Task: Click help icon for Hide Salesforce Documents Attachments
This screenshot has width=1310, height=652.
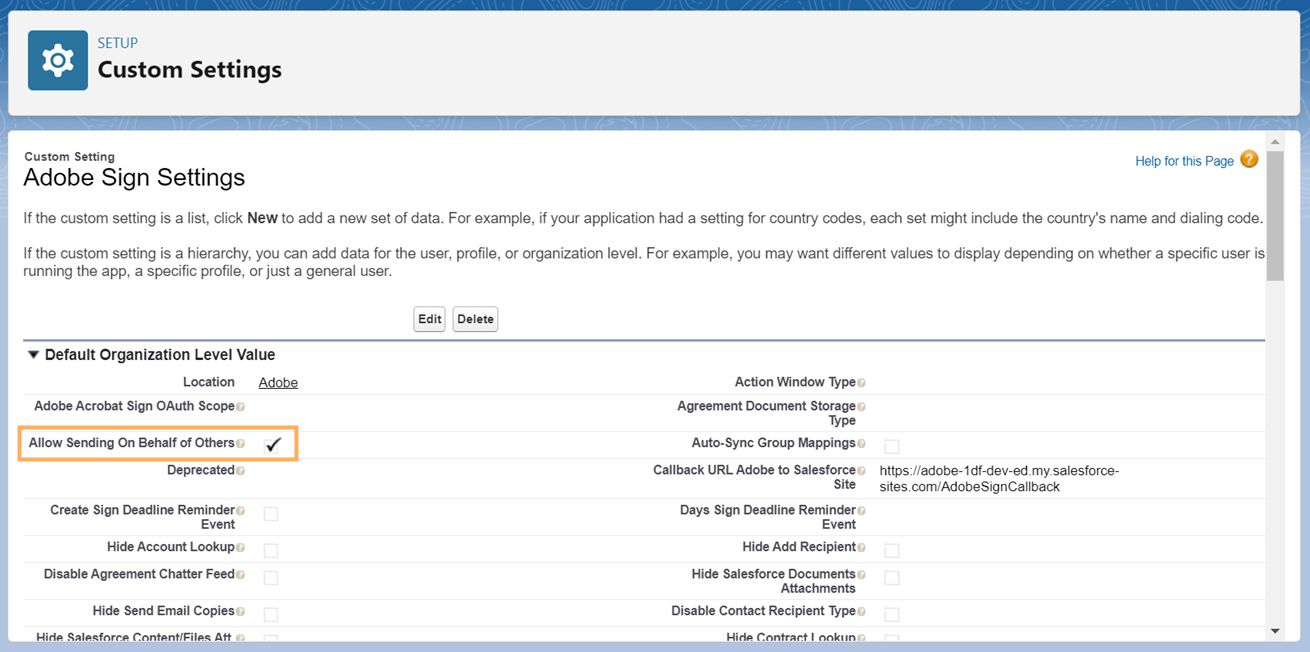Action: (x=861, y=575)
